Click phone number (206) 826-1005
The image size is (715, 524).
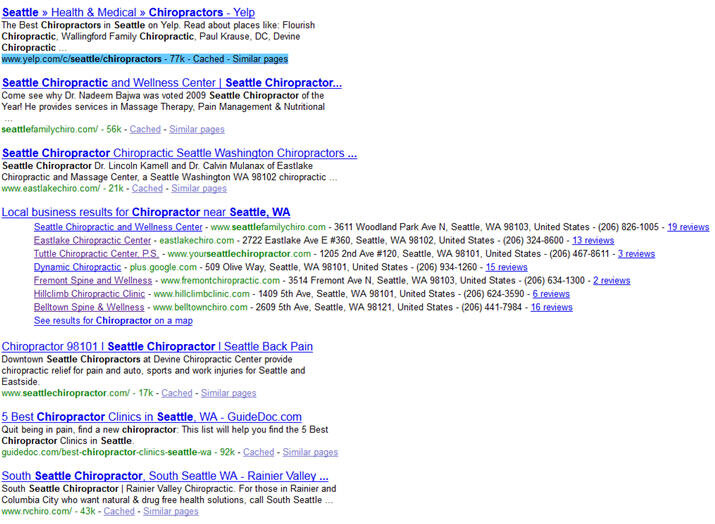(x=628, y=227)
